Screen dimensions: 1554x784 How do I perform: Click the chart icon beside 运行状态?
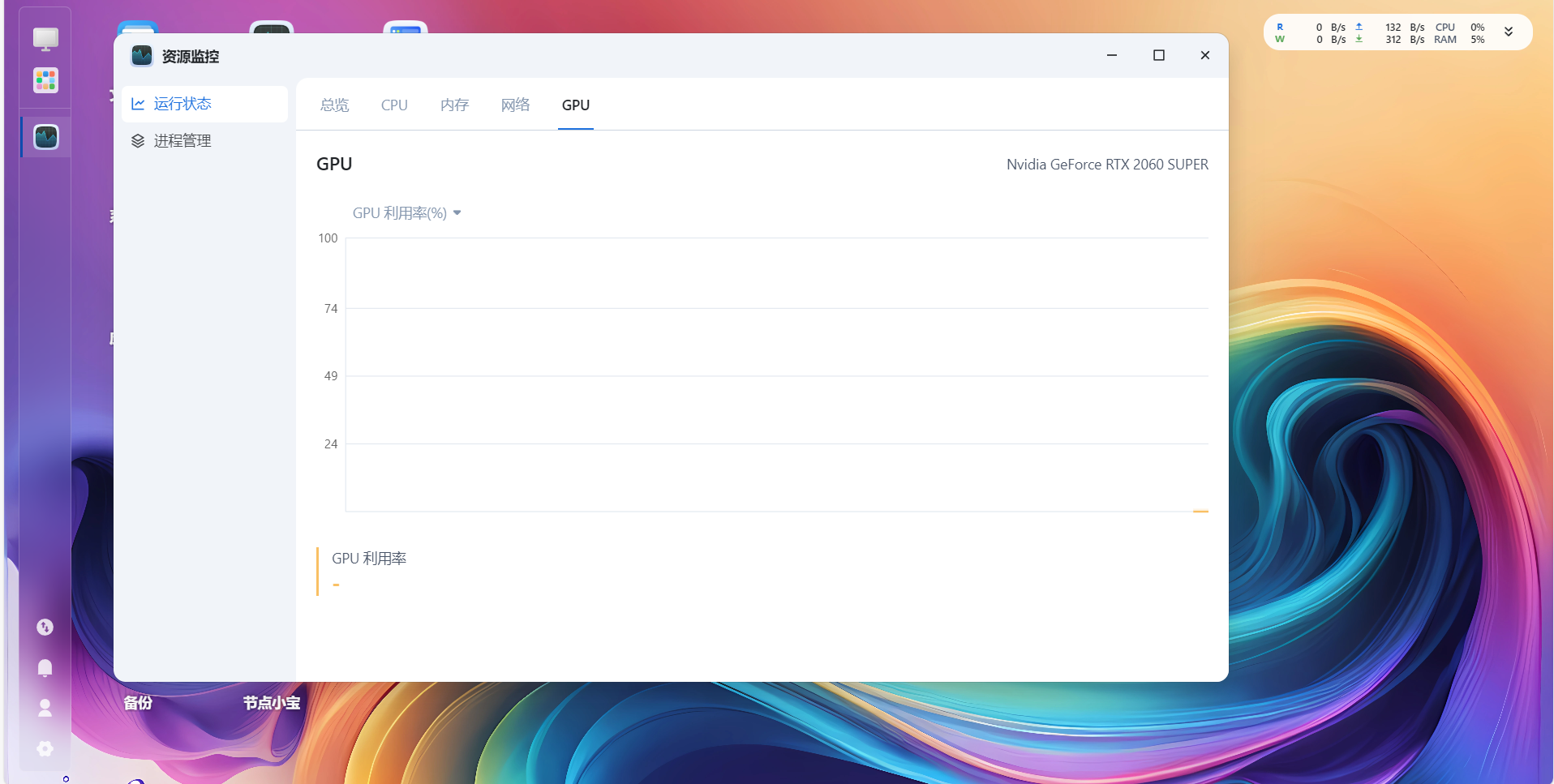click(x=138, y=104)
